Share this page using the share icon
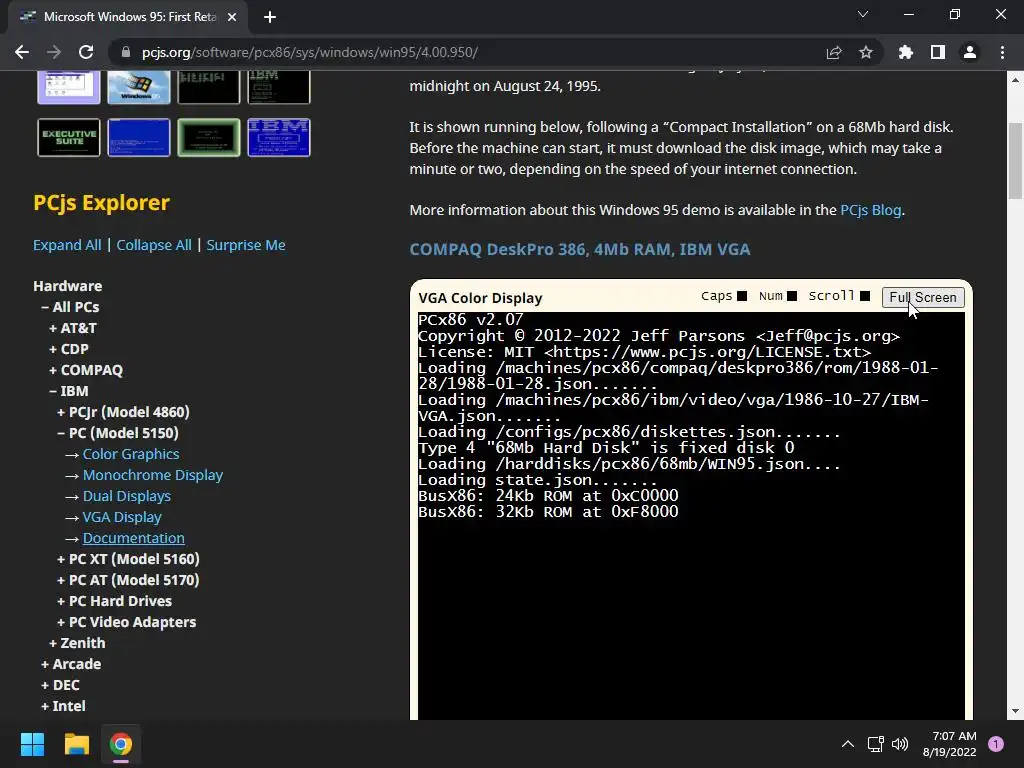This screenshot has height=768, width=1024. coord(834,52)
